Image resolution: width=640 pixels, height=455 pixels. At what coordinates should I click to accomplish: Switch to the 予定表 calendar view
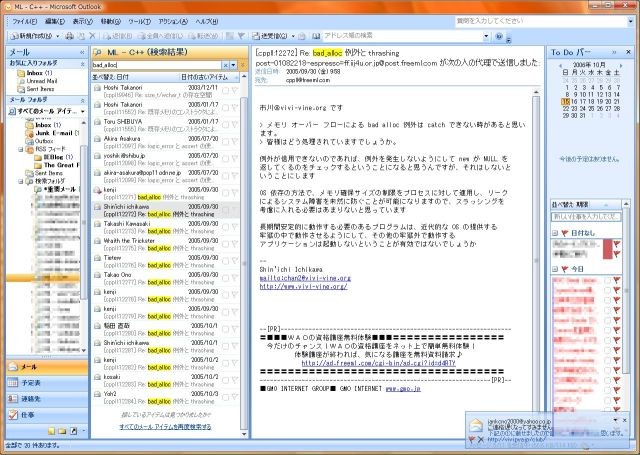pos(47,383)
